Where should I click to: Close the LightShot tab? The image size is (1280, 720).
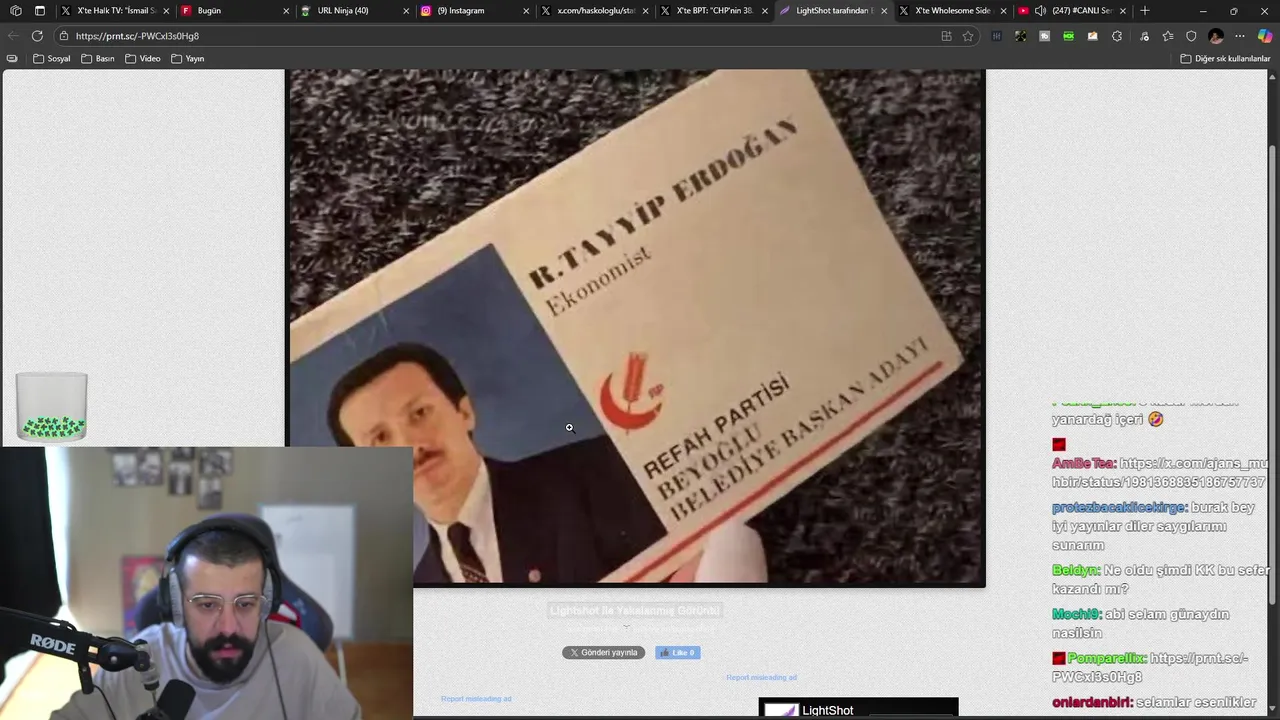pyautogui.click(x=884, y=11)
